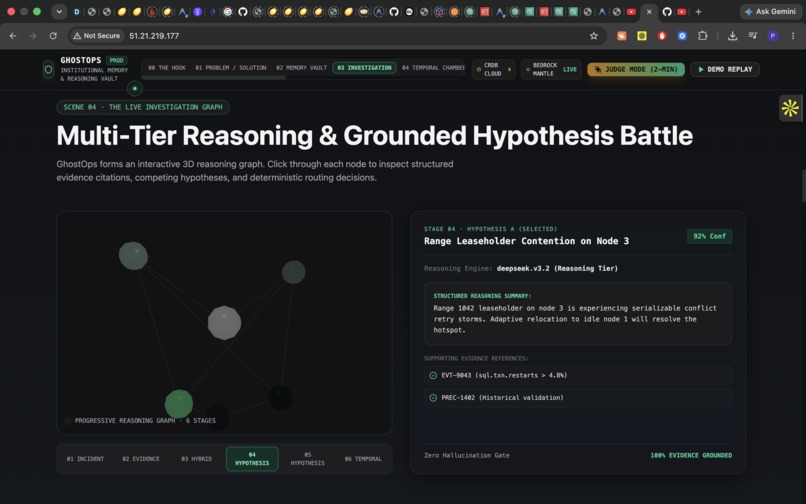Open the red extension icon in the toolbar
This screenshot has width=806, height=504.
click(x=662, y=36)
